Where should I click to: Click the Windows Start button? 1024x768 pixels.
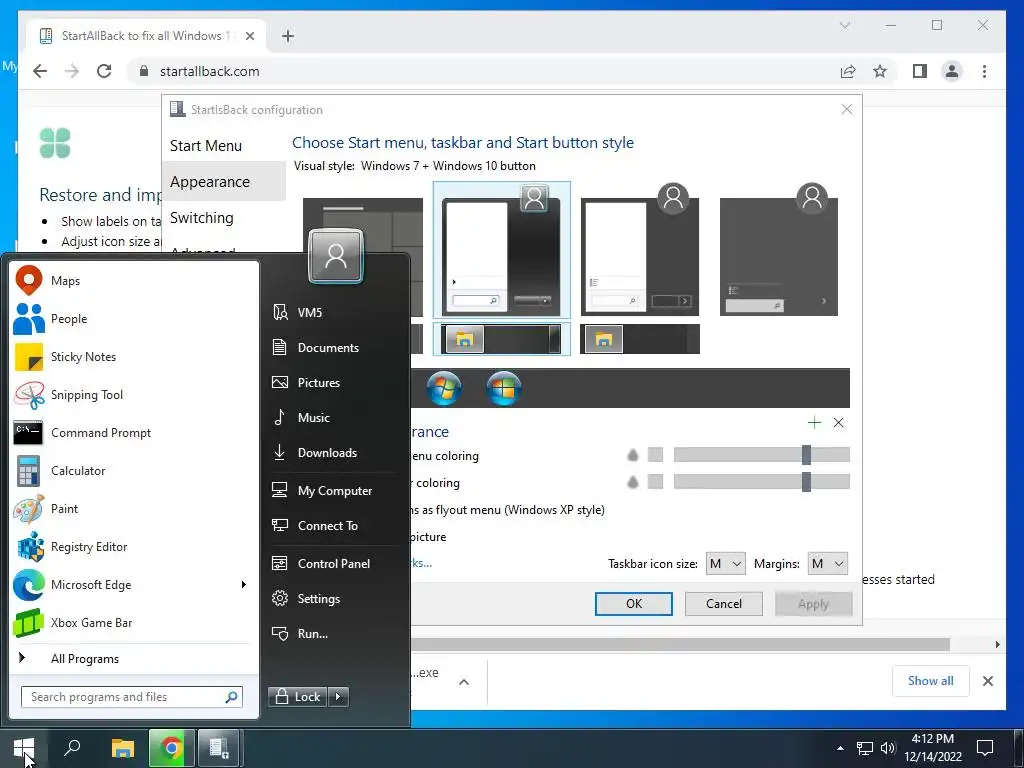24,748
